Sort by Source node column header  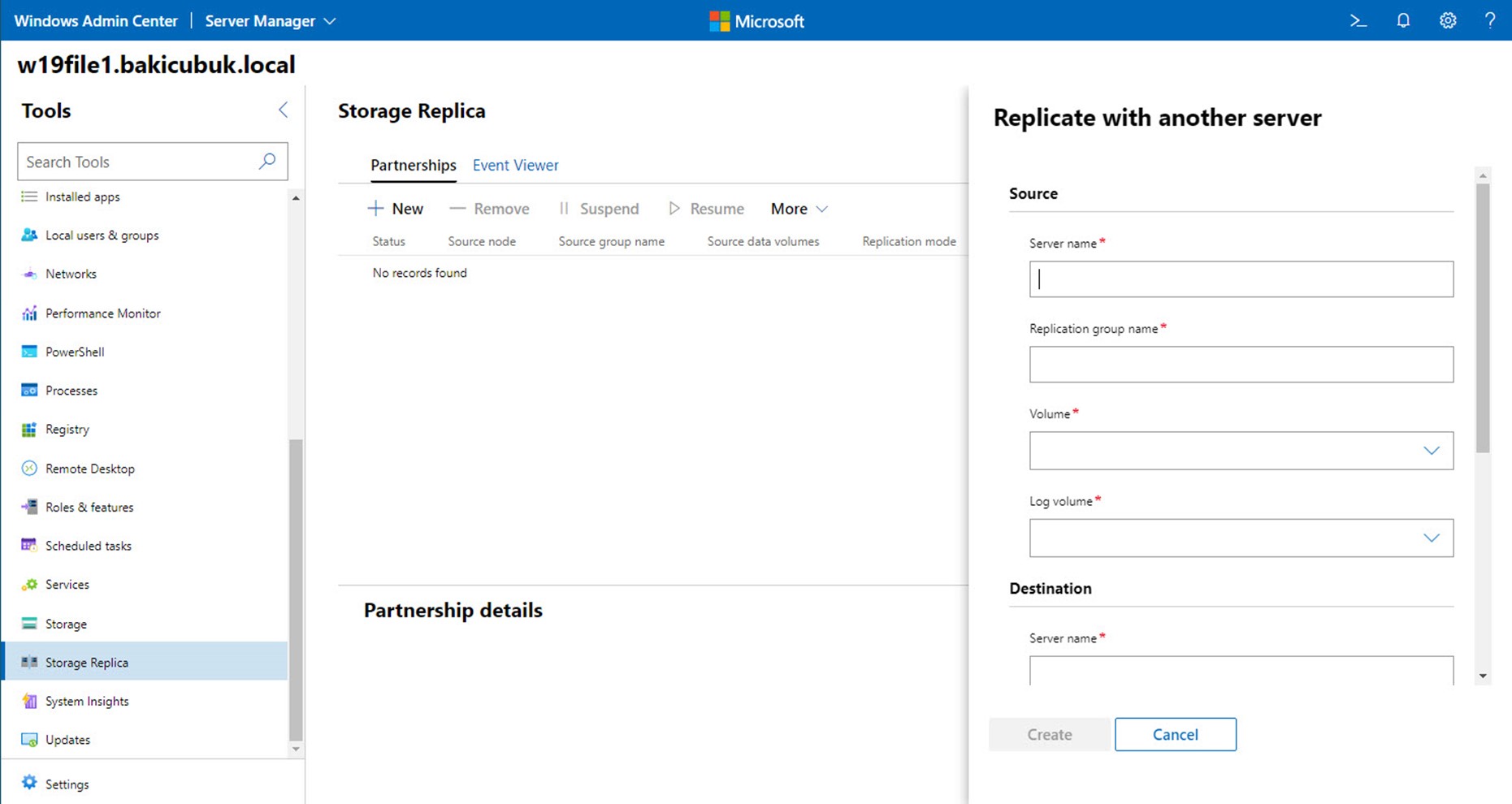(482, 241)
